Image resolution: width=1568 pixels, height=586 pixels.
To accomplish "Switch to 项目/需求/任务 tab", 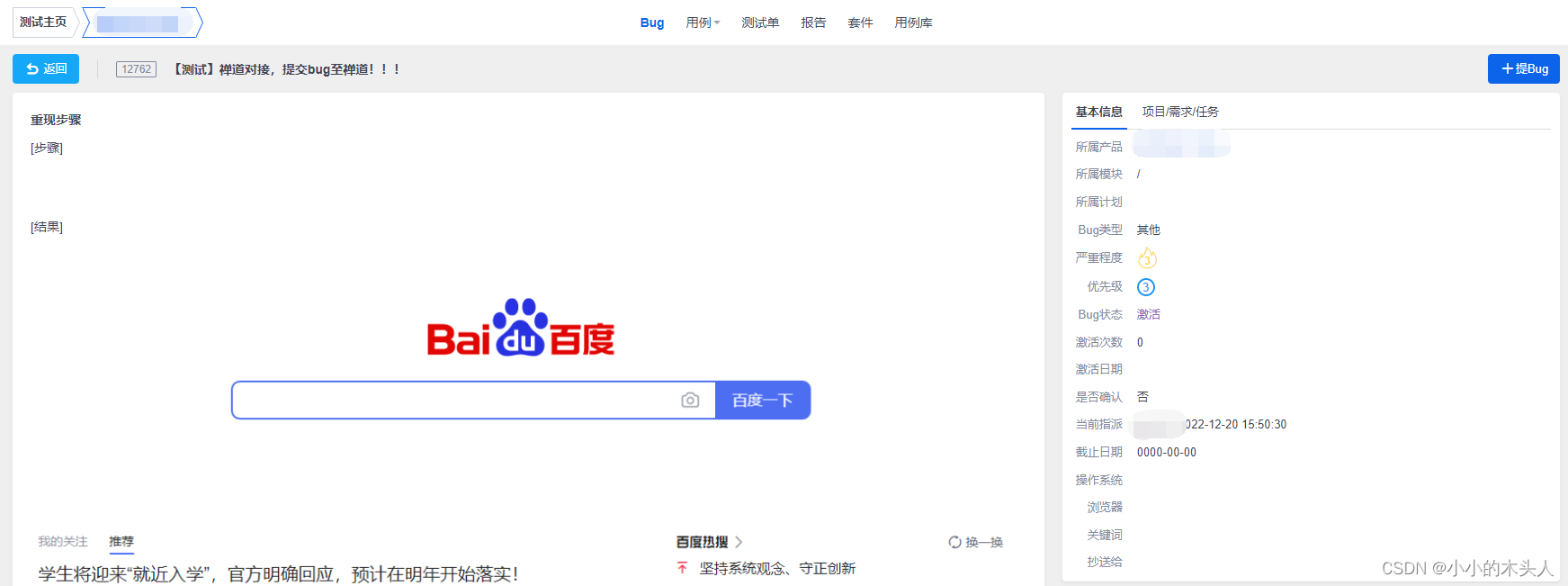I will point(1180,112).
